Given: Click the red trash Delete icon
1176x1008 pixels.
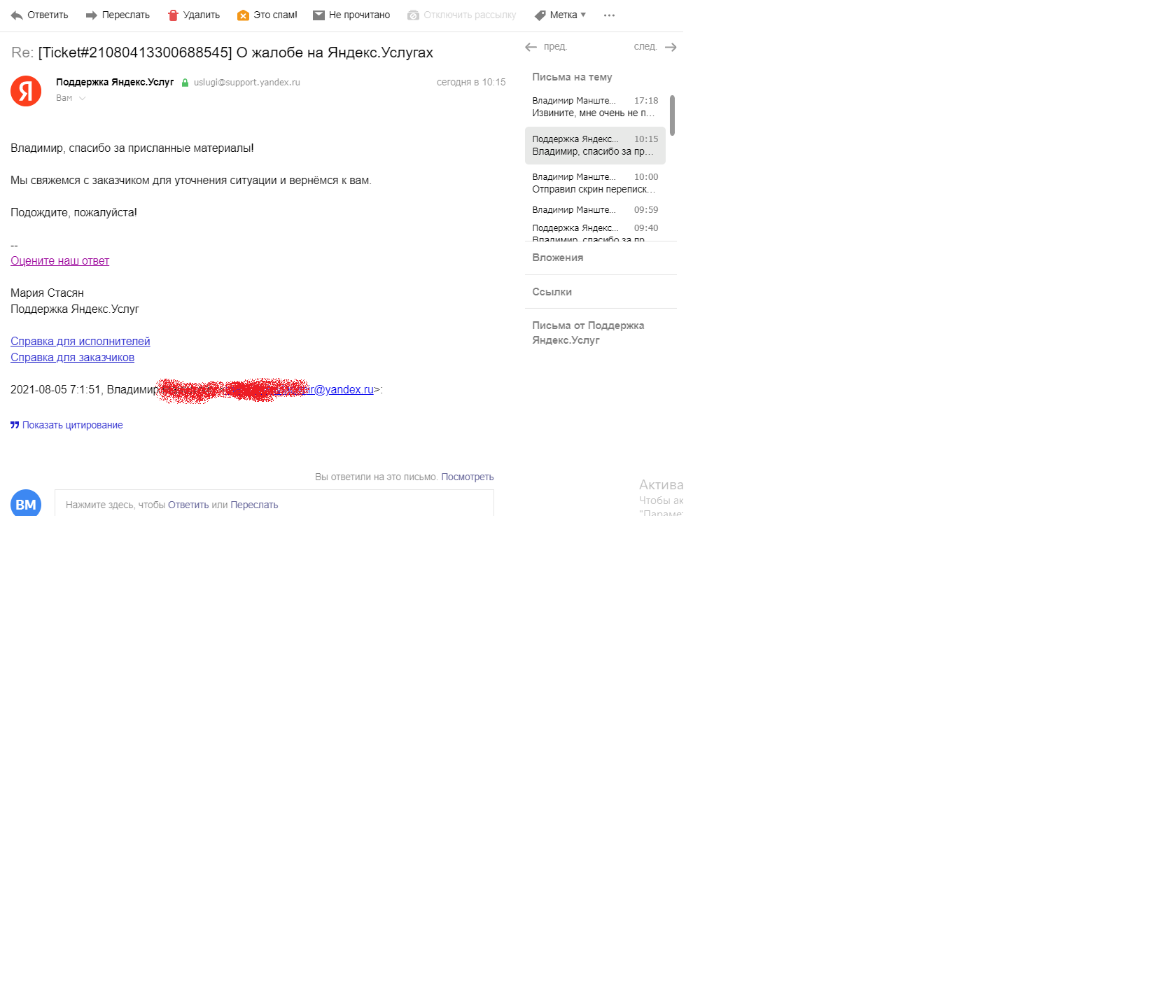Looking at the screenshot, I should pyautogui.click(x=173, y=15).
